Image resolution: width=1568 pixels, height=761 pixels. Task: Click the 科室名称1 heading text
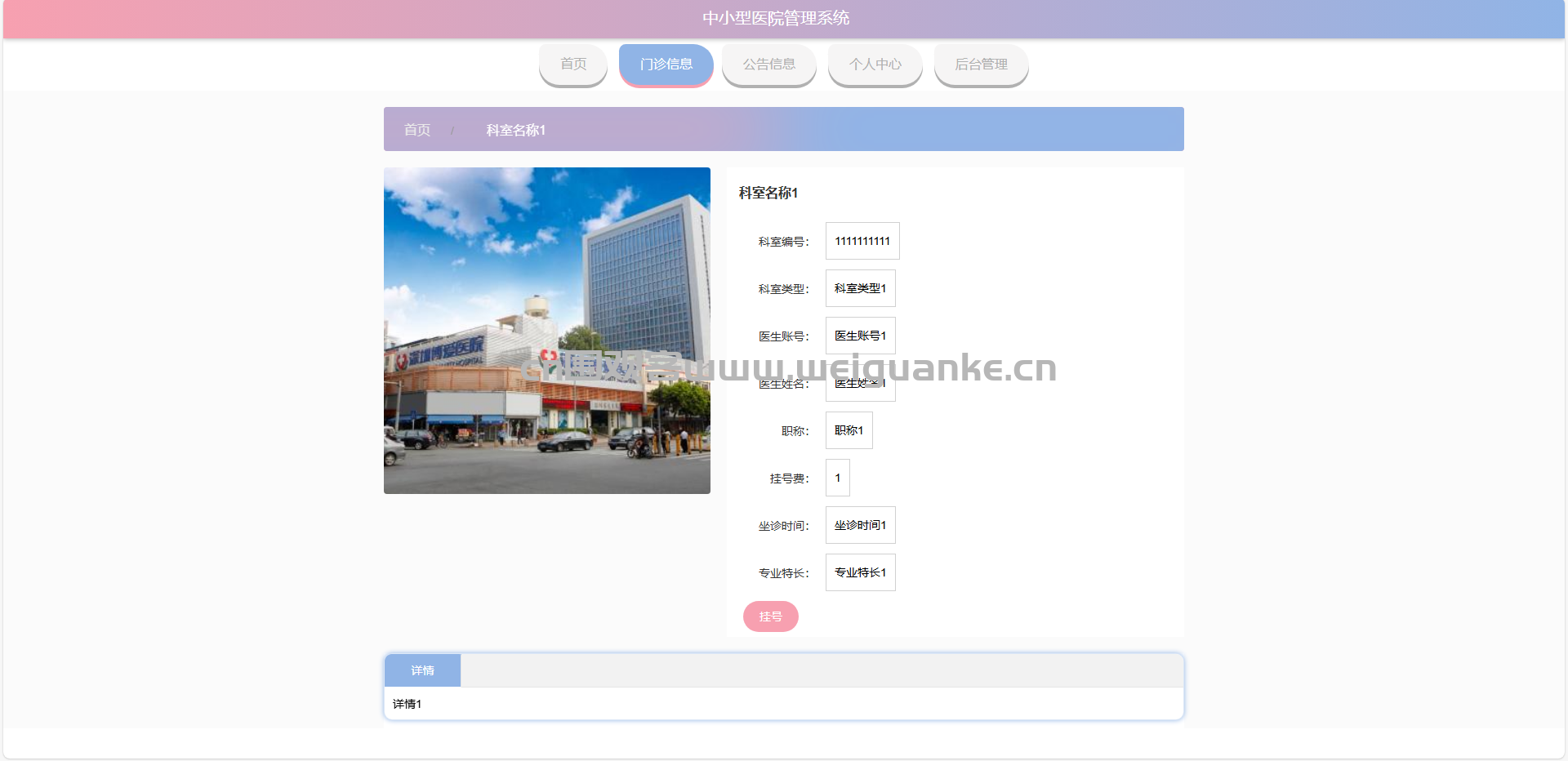(768, 193)
